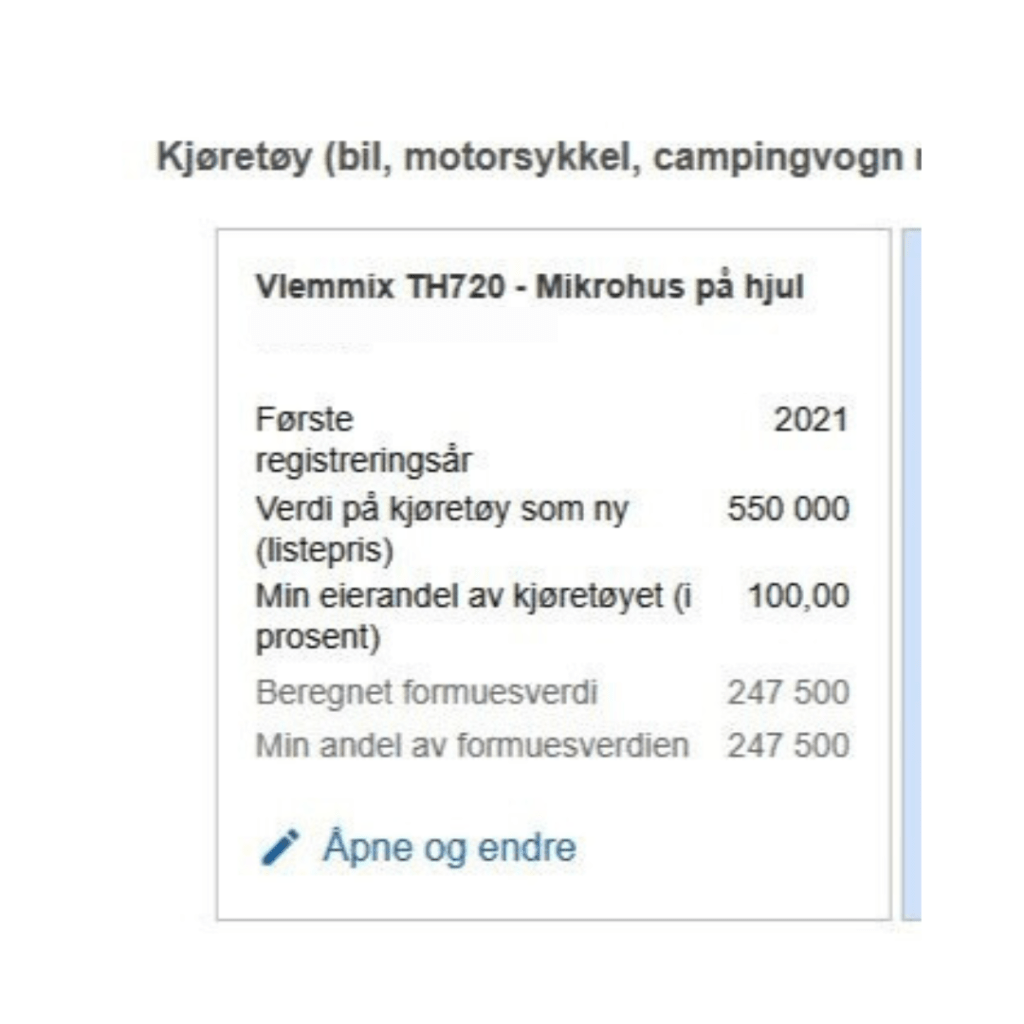This screenshot has height=1024, width=1024.
Task: Click the 'Beregnet formuesverdi' amount 247 500
Action: 787,692
